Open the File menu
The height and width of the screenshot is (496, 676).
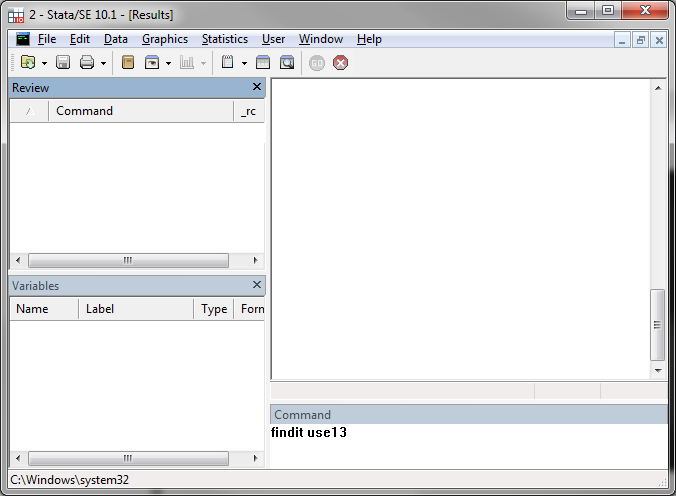click(47, 39)
